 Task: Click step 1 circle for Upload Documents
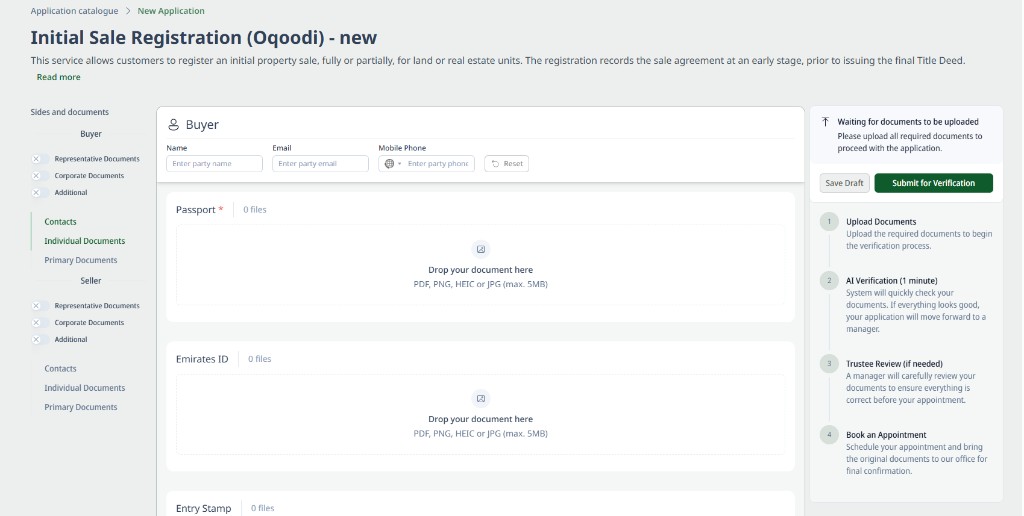point(829,221)
